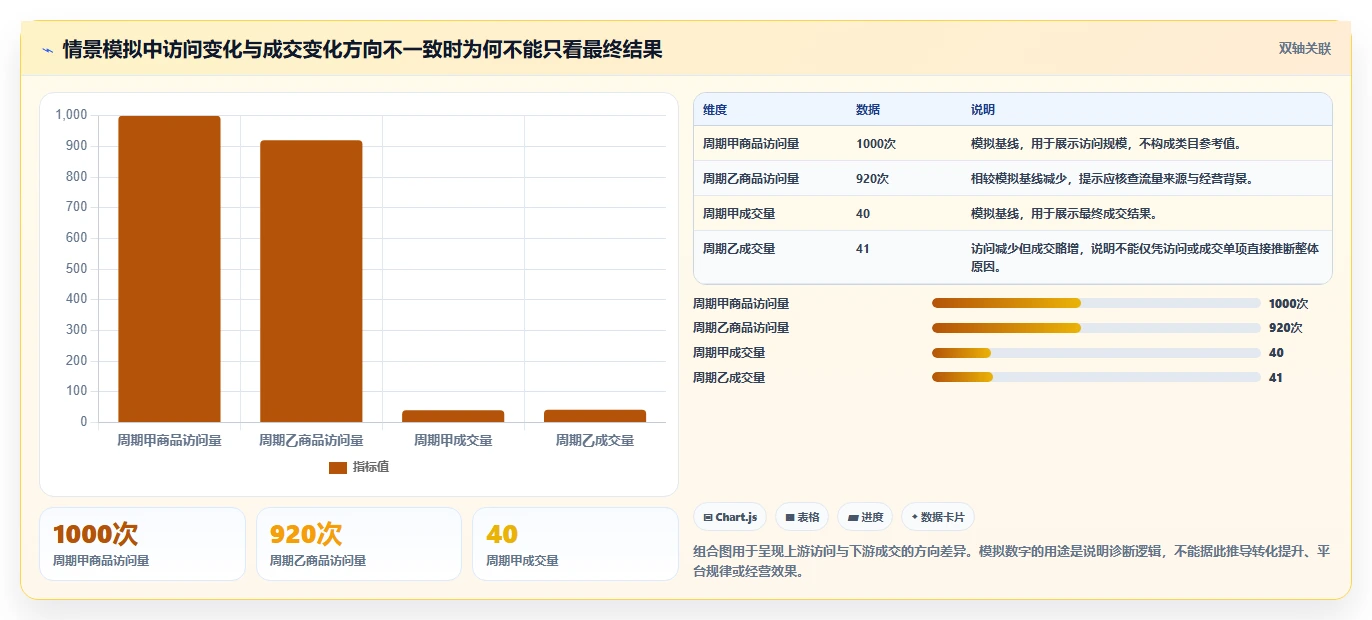Image resolution: width=1372 pixels, height=620 pixels.
Task: Click the y-axis value 1,000
Action: (72, 115)
